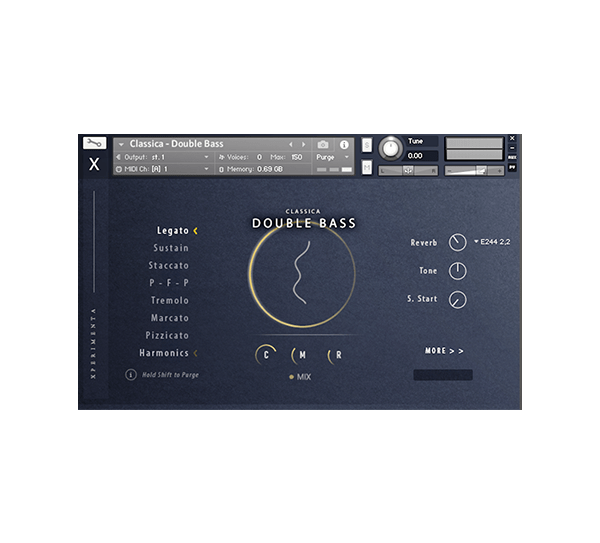Open instrument edit mode with wrench icon

(94, 143)
